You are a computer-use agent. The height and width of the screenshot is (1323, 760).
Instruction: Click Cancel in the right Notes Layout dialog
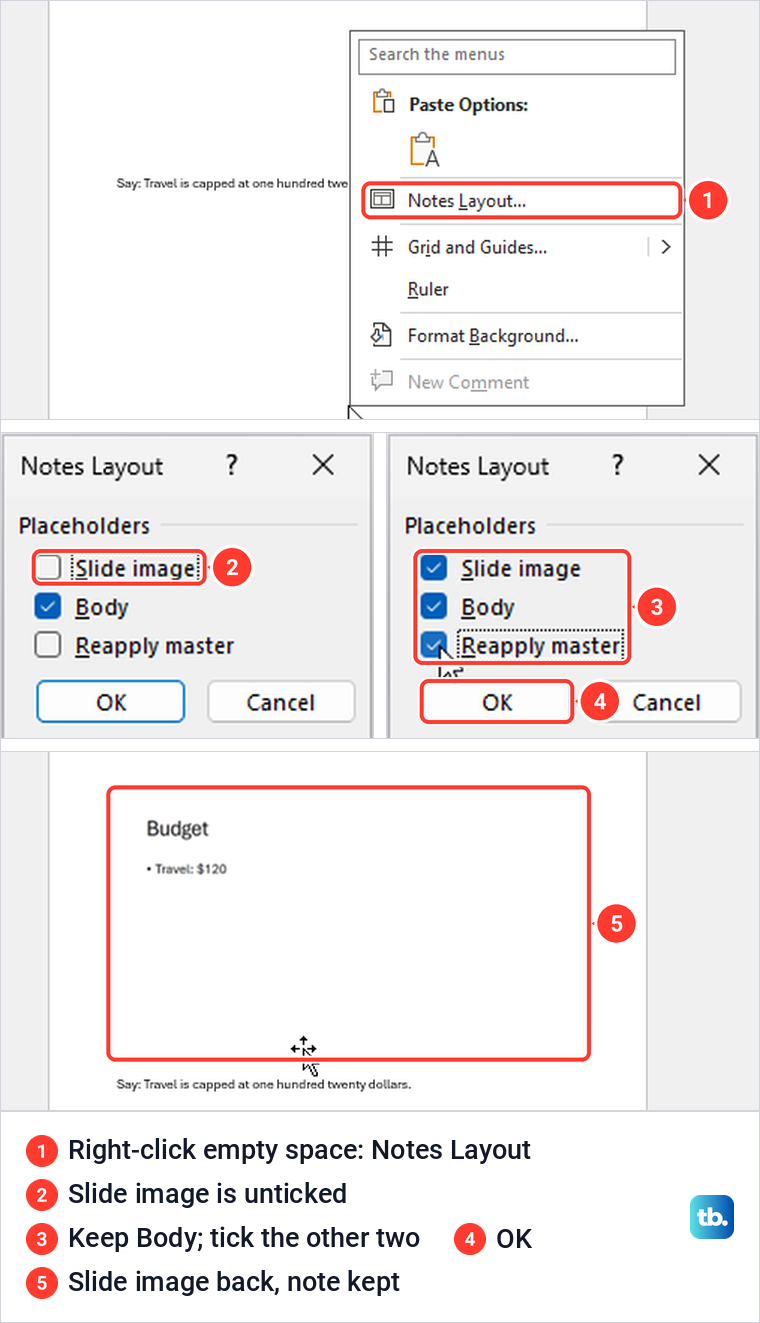point(667,702)
